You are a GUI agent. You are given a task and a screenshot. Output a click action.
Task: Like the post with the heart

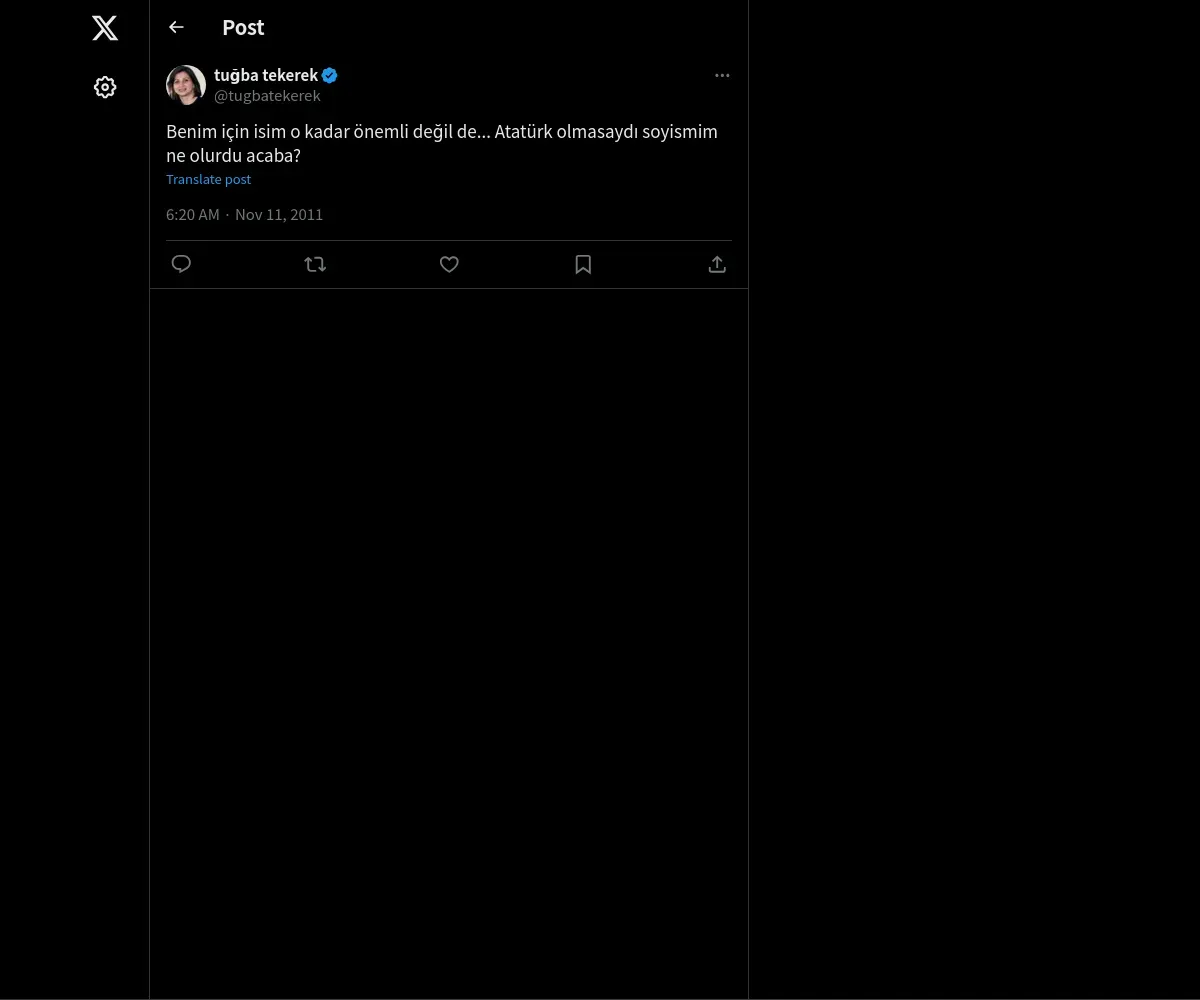point(449,264)
